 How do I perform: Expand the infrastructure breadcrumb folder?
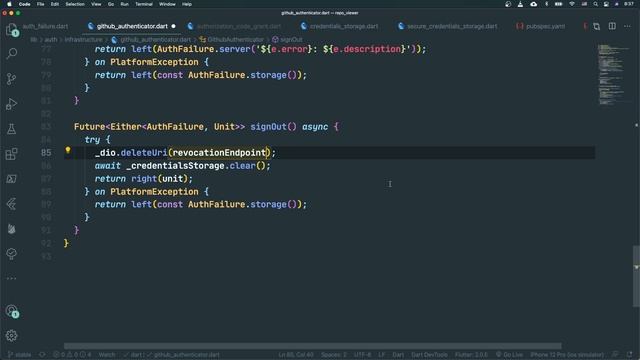tap(84, 40)
